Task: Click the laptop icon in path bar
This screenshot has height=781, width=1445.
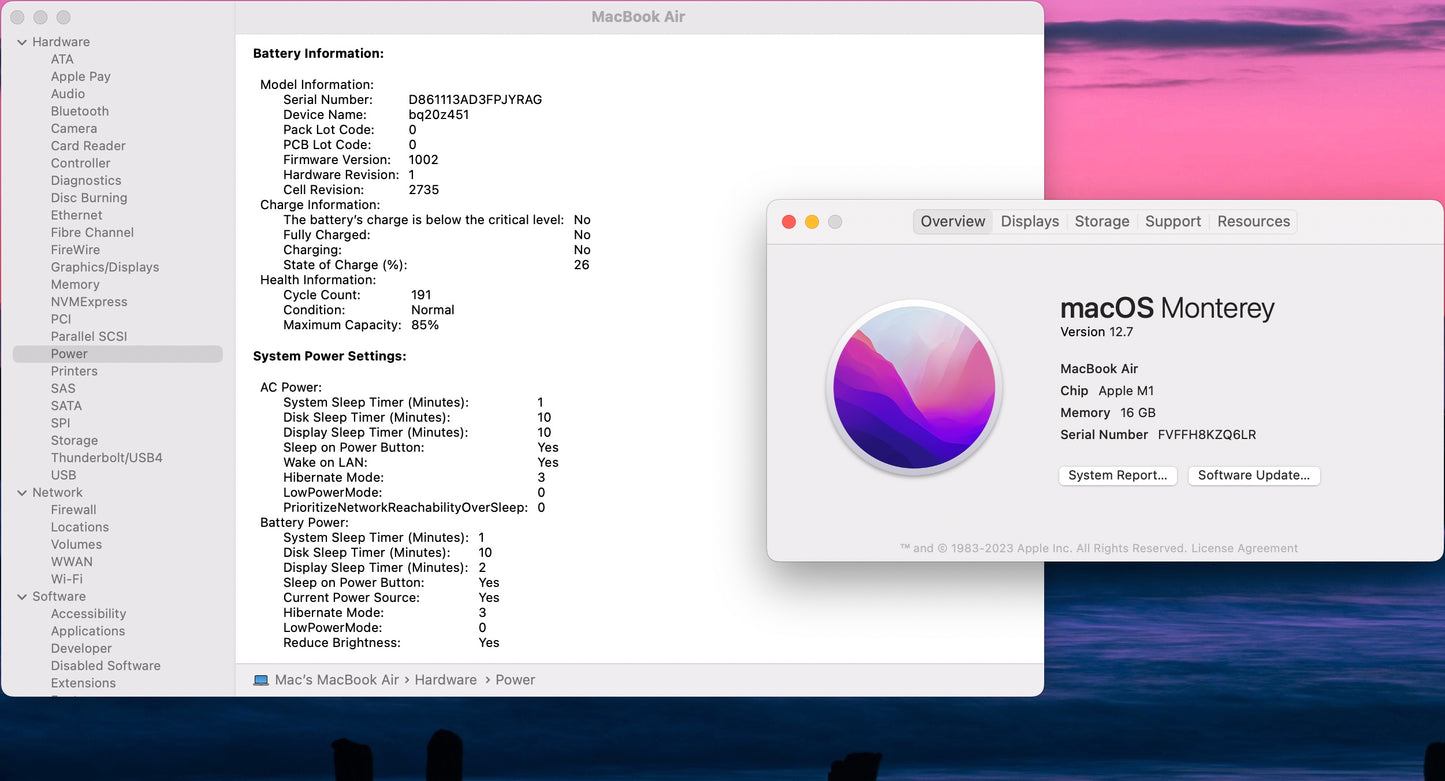Action: coord(261,680)
